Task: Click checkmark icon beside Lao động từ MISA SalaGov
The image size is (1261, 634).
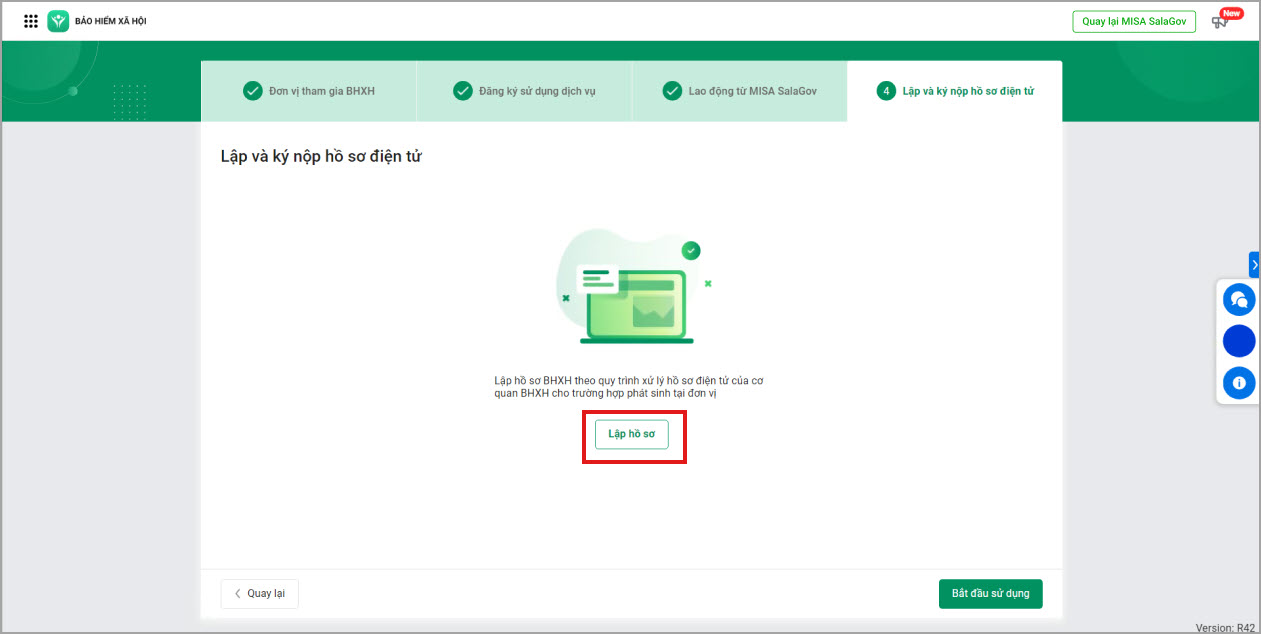Action: tap(672, 91)
